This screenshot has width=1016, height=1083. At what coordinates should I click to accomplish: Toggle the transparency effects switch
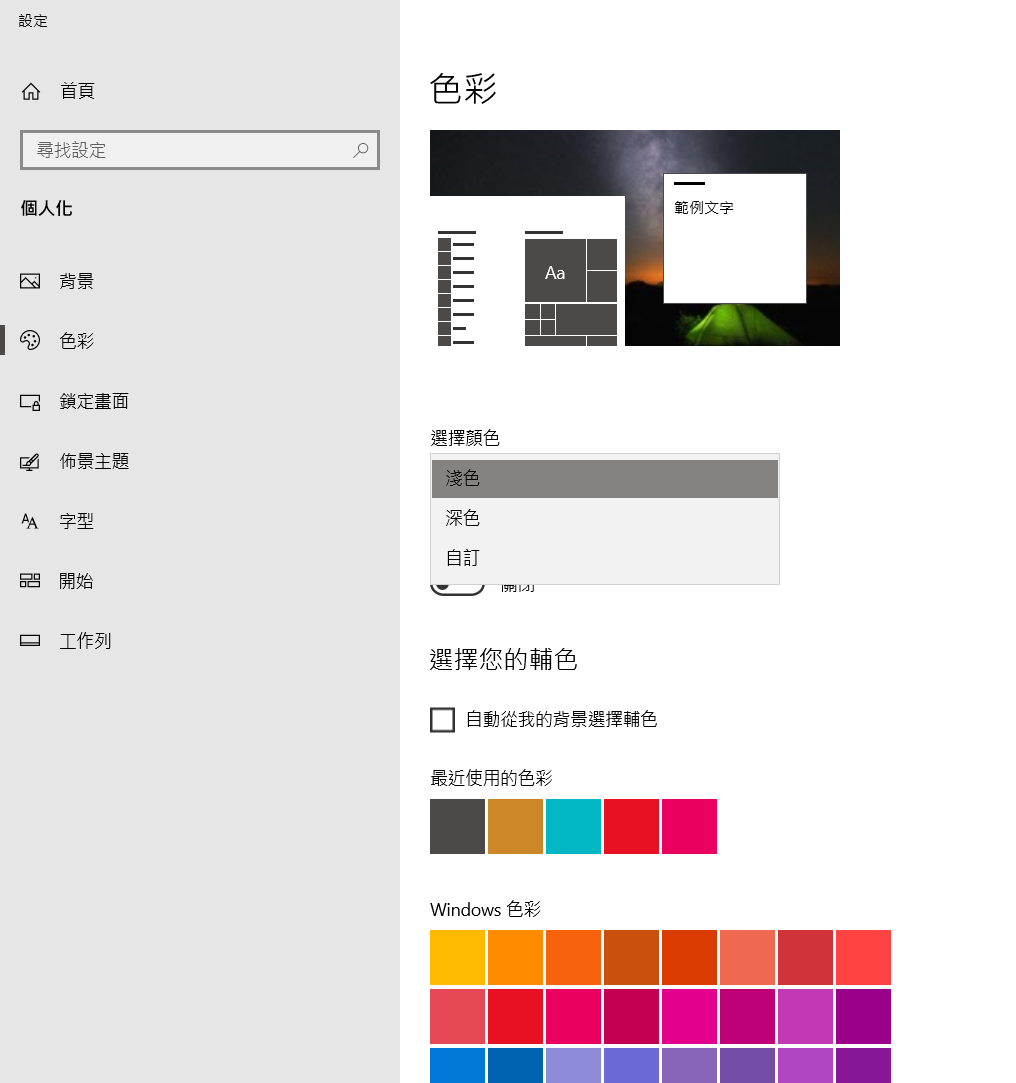(x=457, y=589)
